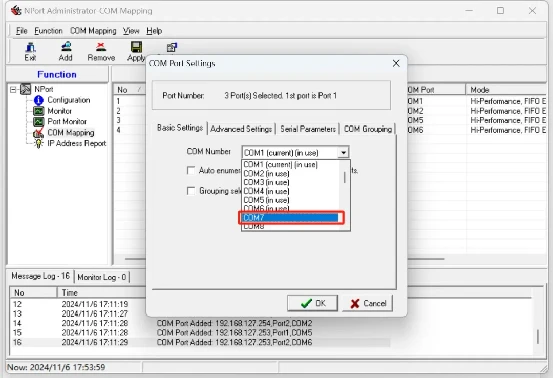Select COM Mapping in the Function tree

tap(71, 132)
